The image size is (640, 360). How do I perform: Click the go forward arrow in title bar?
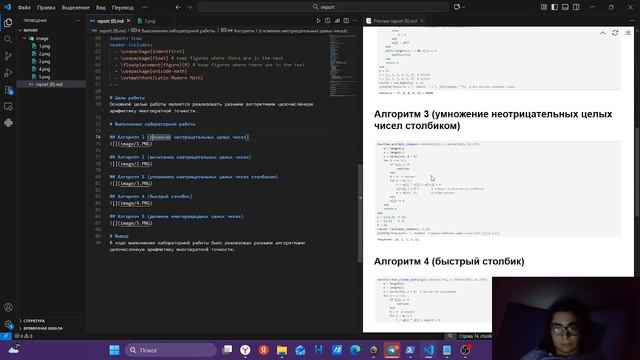point(189,7)
